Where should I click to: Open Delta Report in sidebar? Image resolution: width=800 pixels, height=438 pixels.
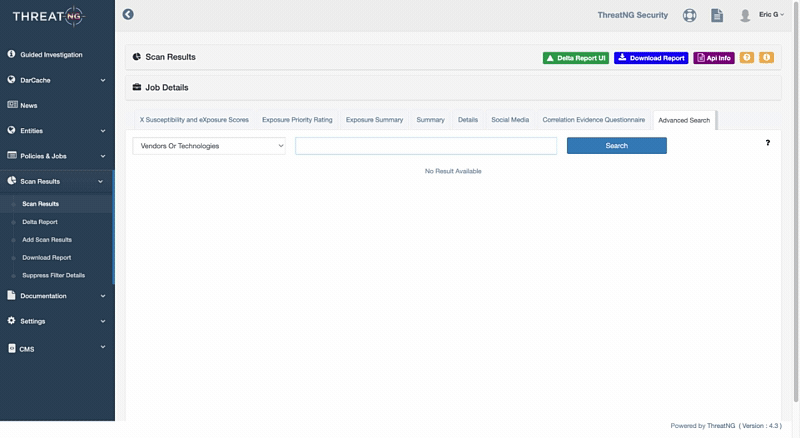40,222
